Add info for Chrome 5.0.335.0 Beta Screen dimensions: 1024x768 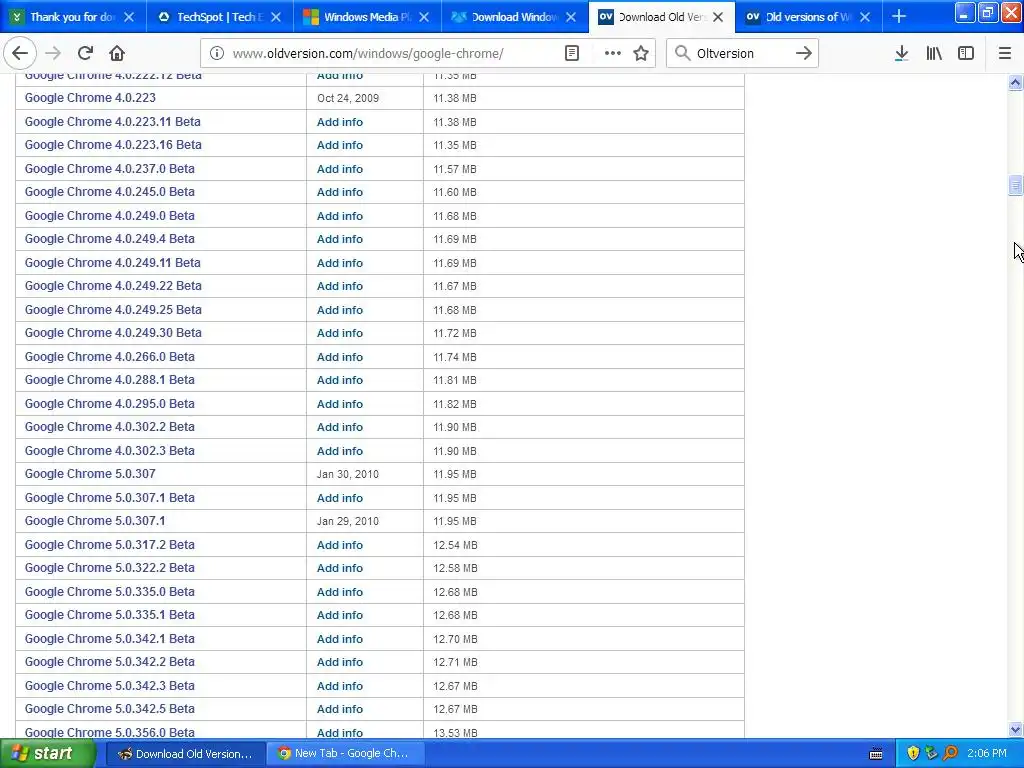coord(340,592)
